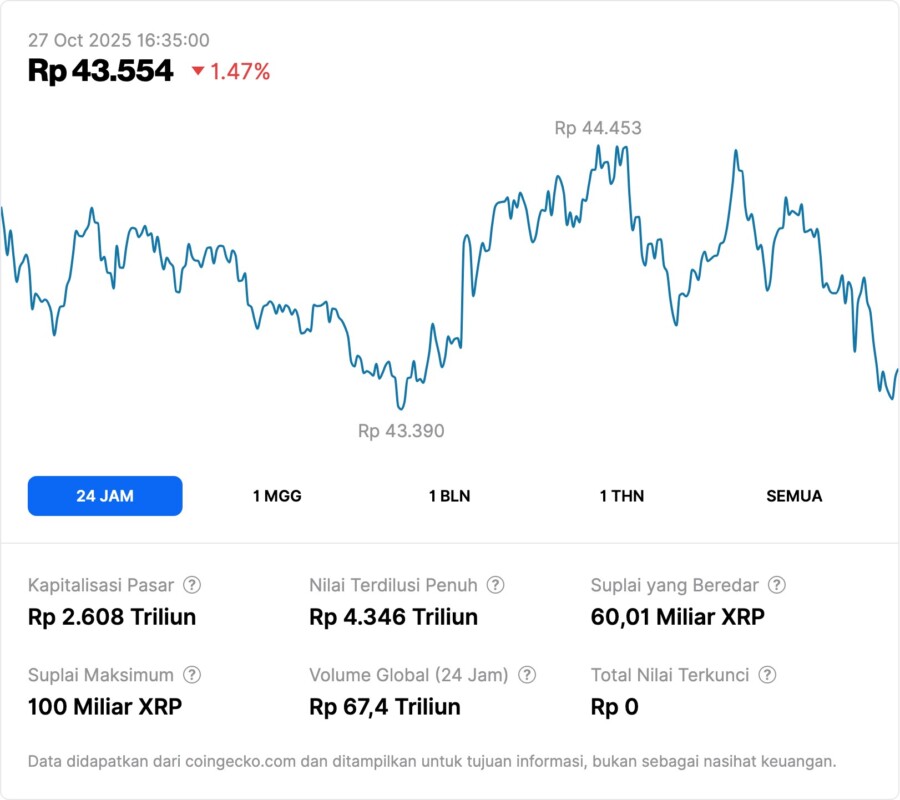
Task: Click the Rp 67,4 Triliun volume value
Action: coord(385,707)
